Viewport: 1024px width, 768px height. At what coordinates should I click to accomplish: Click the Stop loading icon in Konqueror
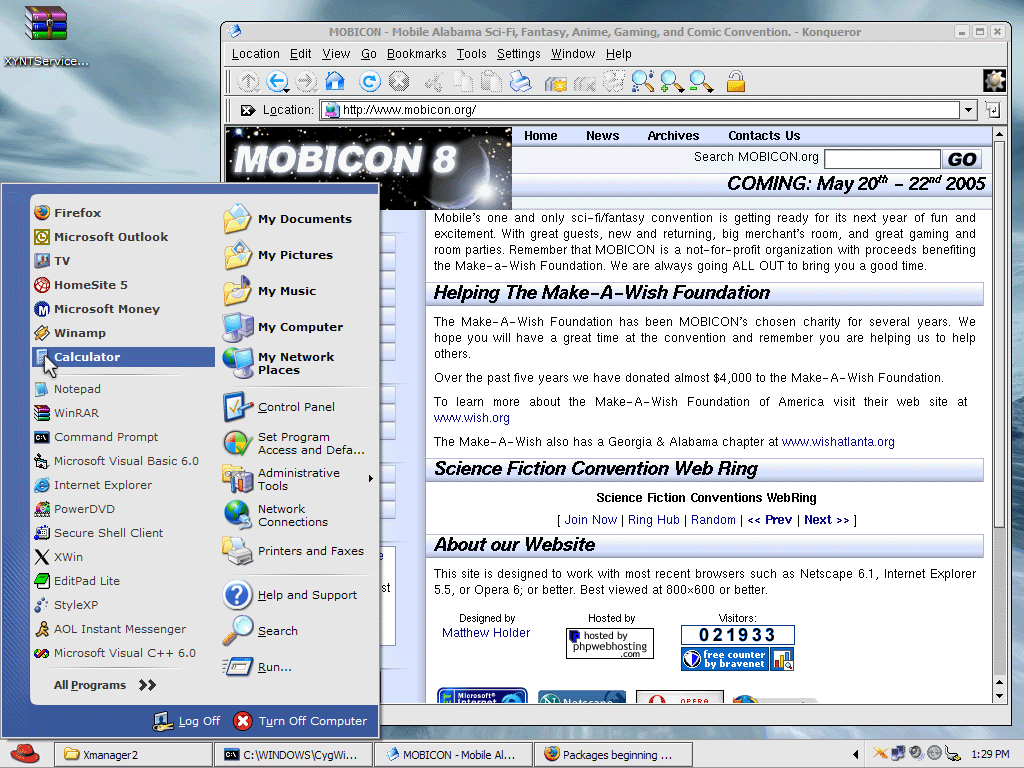pyautogui.click(x=398, y=82)
